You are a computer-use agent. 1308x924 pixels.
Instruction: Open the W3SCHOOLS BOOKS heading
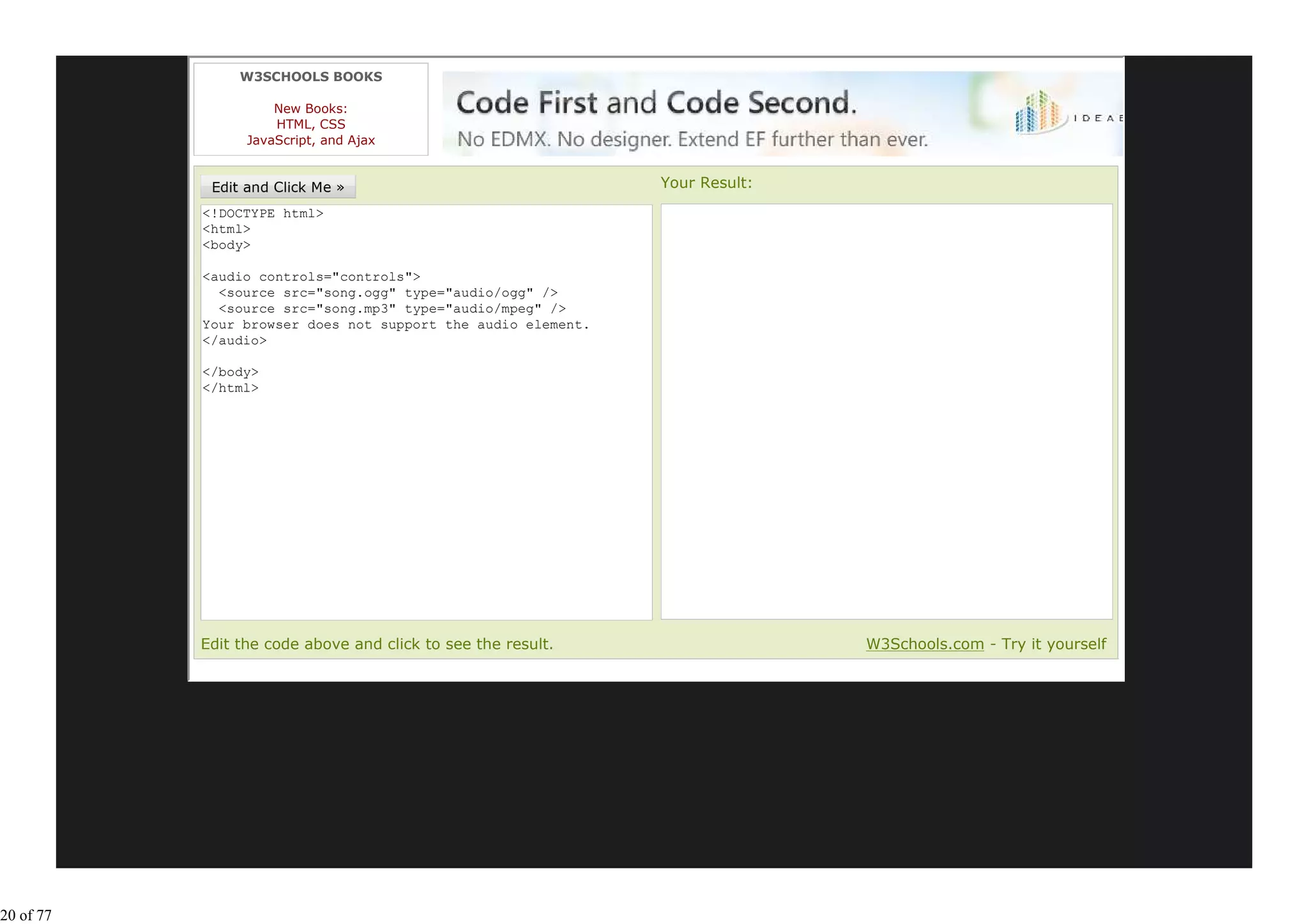[310, 77]
